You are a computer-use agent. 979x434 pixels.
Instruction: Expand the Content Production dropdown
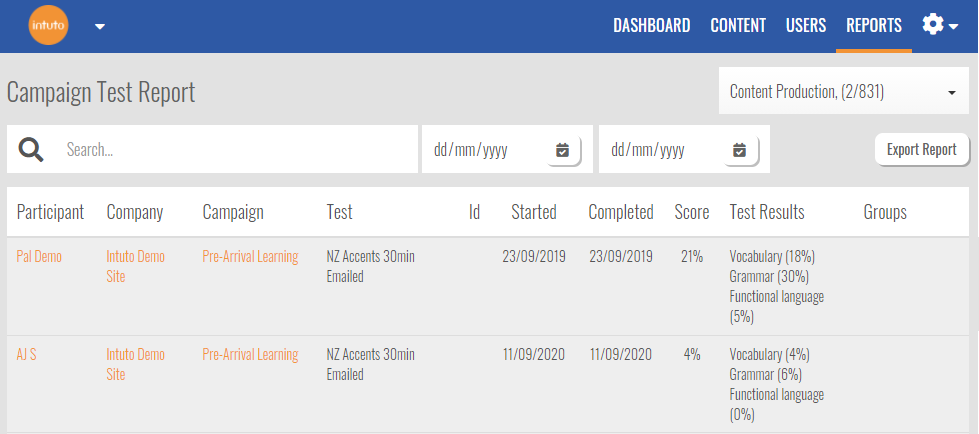842,92
